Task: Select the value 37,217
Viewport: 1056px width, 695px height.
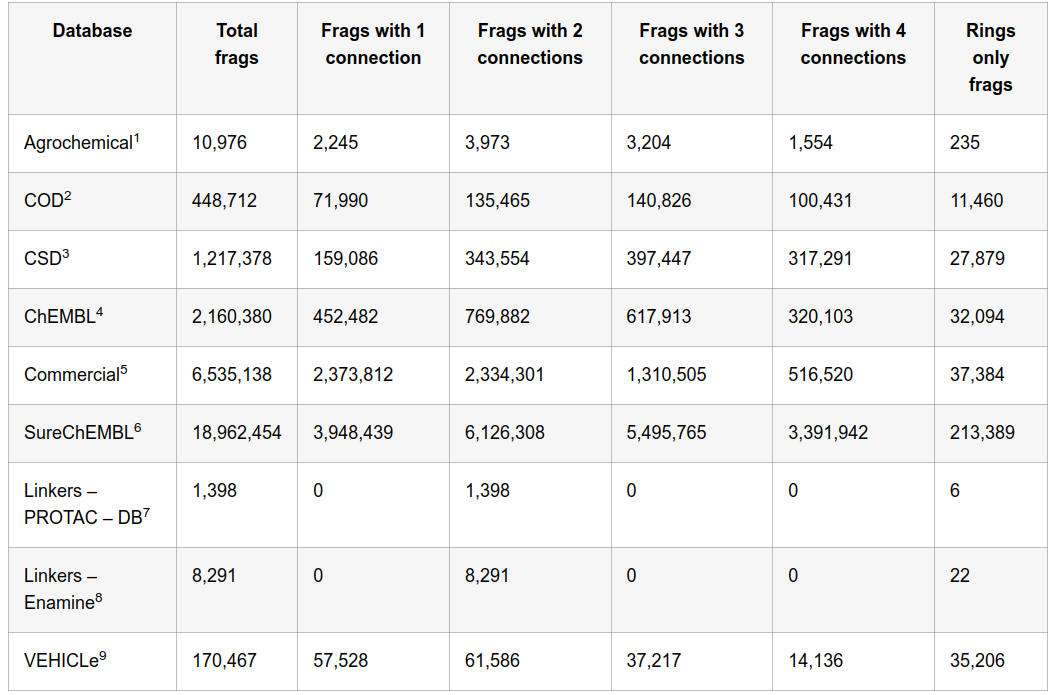Action: pyautogui.click(x=654, y=661)
